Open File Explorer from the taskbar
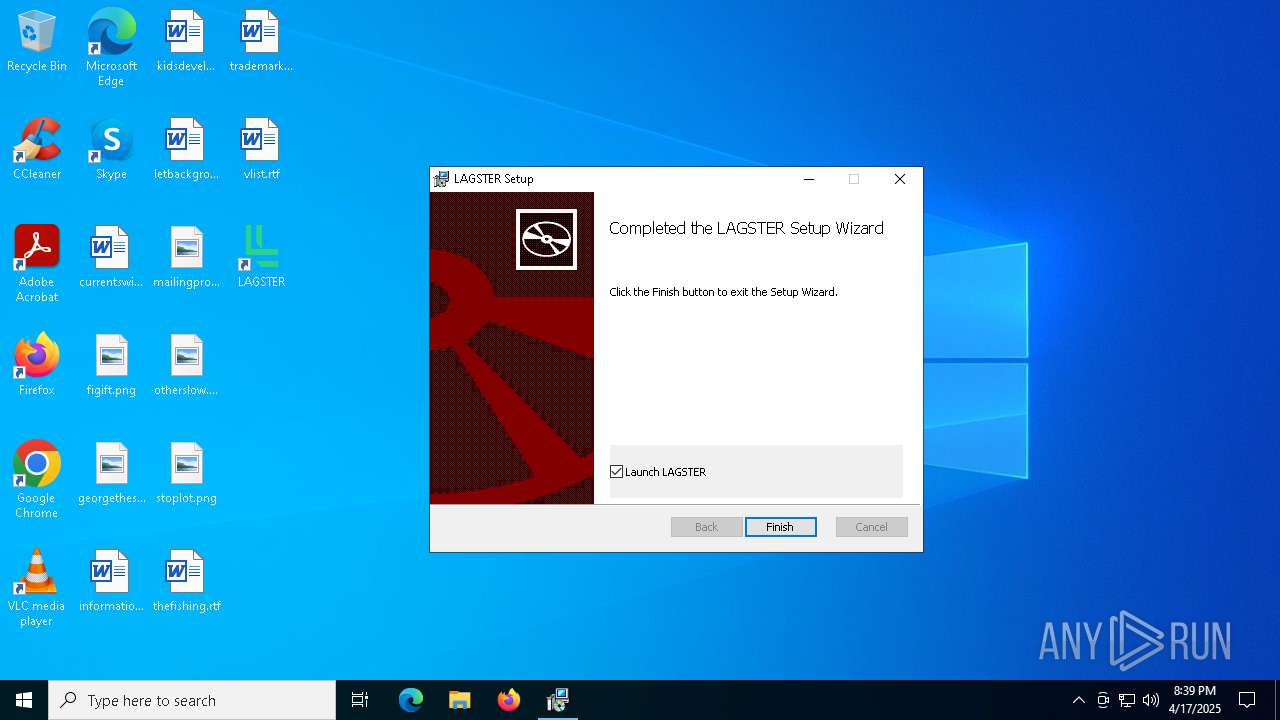The image size is (1280, 720). (x=459, y=700)
